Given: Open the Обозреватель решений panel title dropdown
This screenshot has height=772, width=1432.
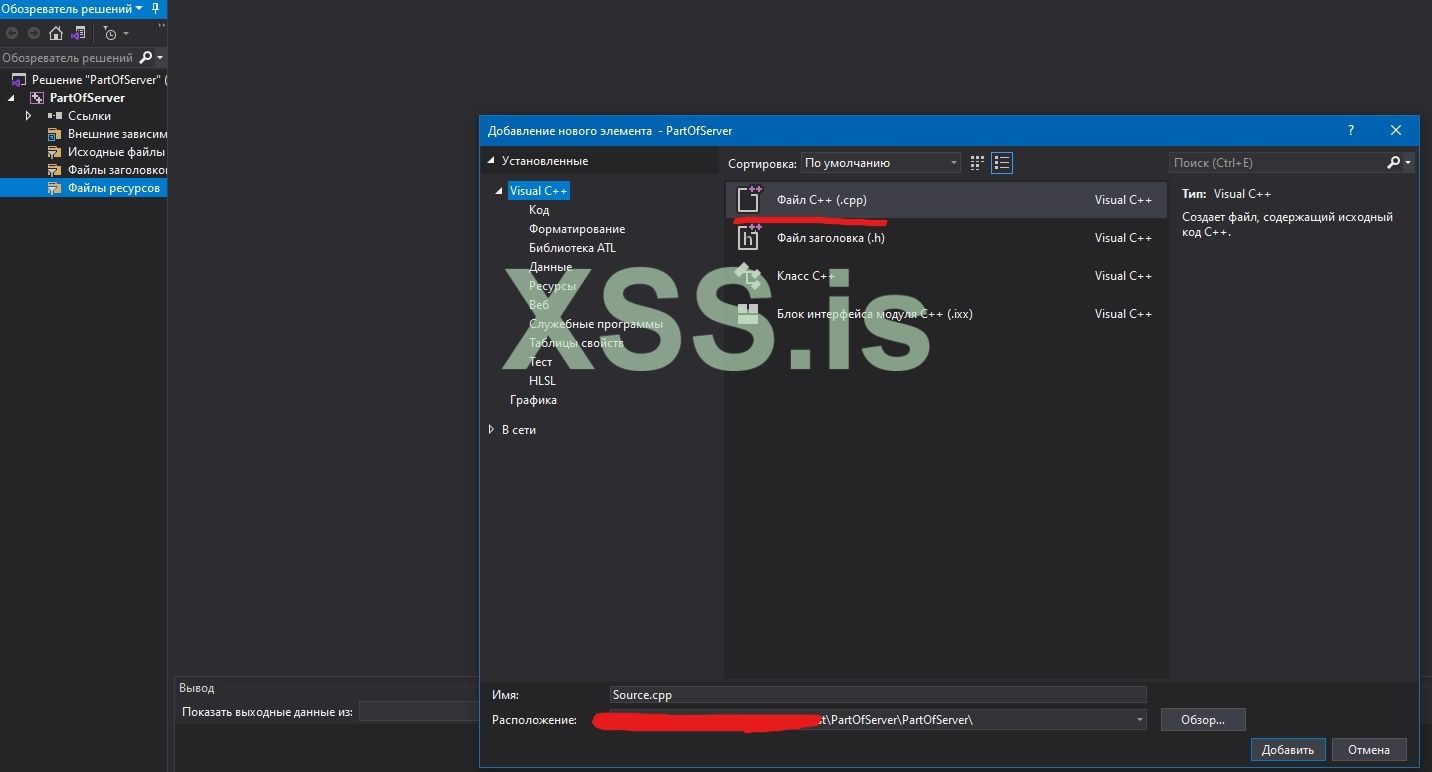Looking at the screenshot, I should point(139,8).
